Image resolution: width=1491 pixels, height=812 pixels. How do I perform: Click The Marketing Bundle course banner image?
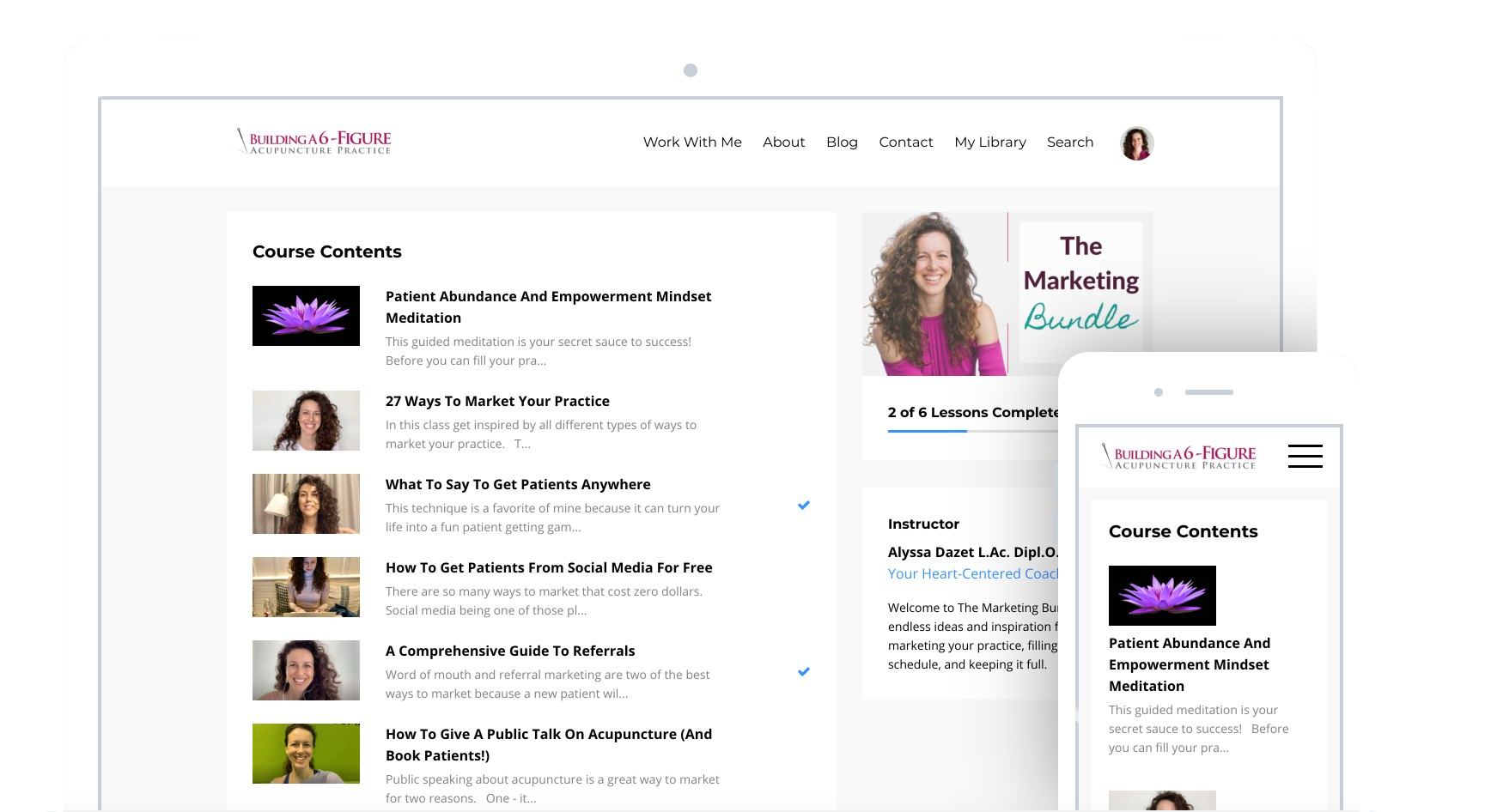pos(1007,294)
